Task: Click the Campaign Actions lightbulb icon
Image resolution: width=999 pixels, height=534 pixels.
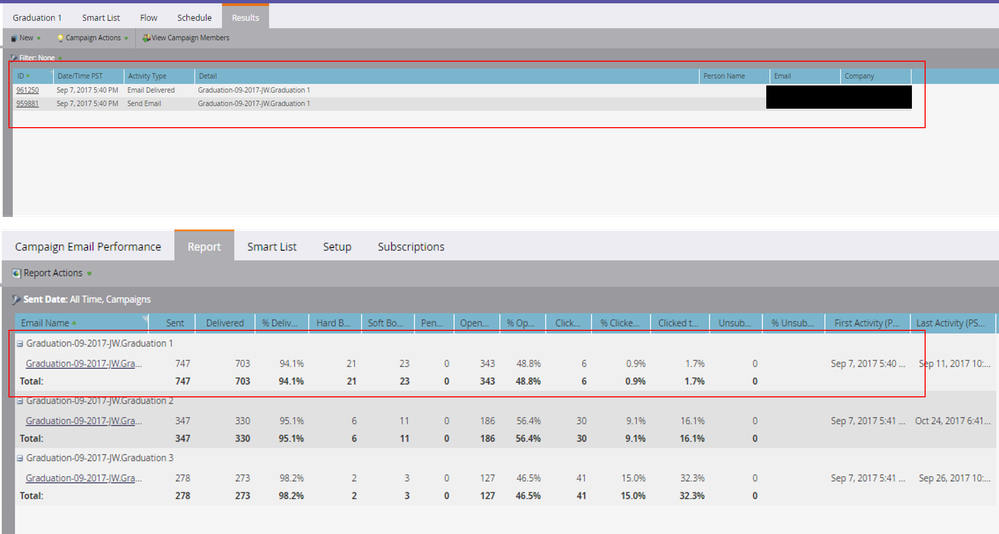Action: point(60,38)
